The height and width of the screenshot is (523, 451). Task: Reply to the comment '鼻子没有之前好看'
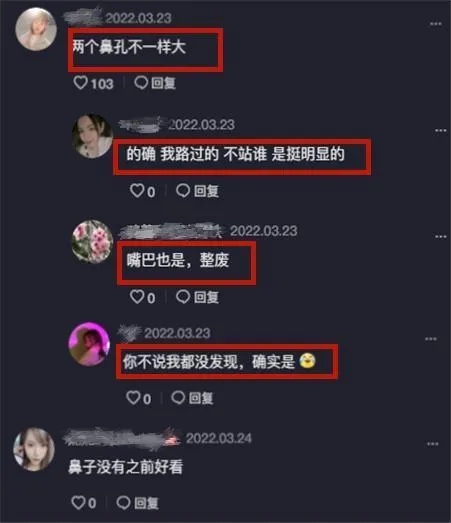137,503
